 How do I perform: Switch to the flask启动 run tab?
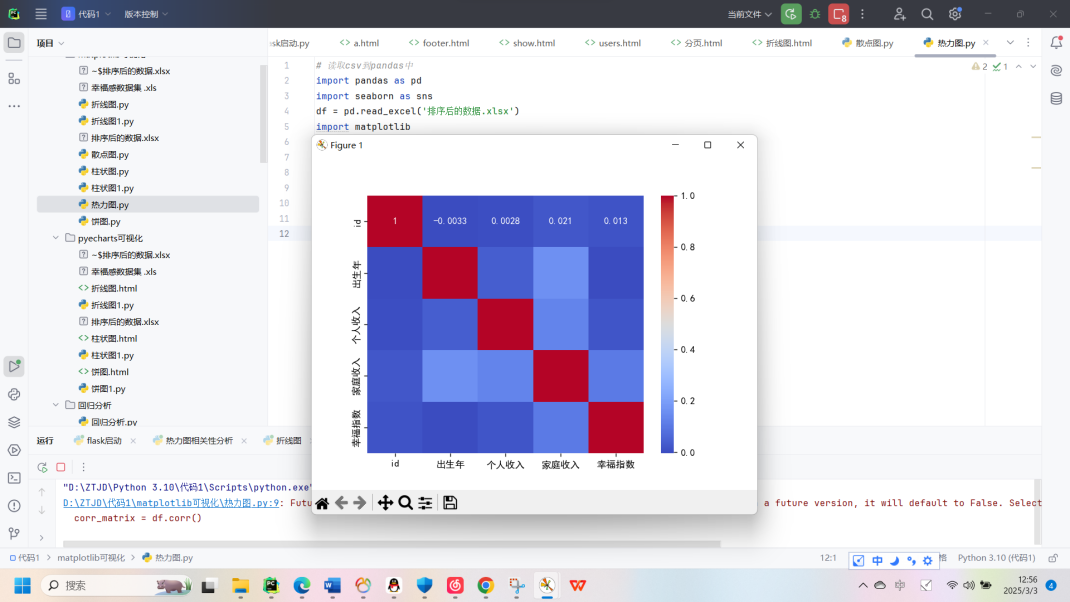point(98,441)
